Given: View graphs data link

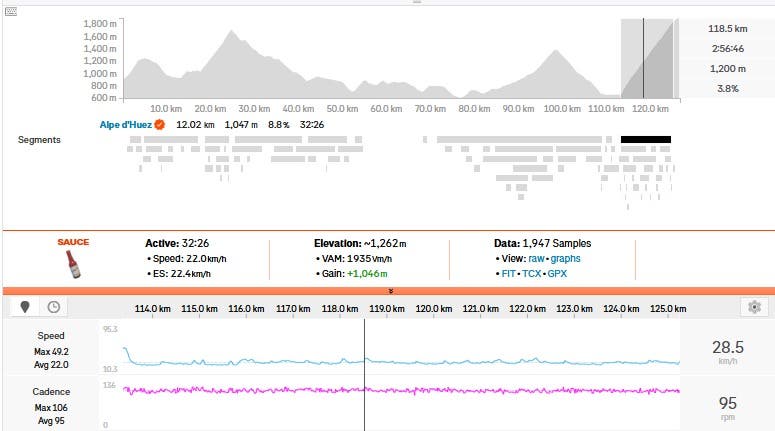Looking at the screenshot, I should click(565, 259).
